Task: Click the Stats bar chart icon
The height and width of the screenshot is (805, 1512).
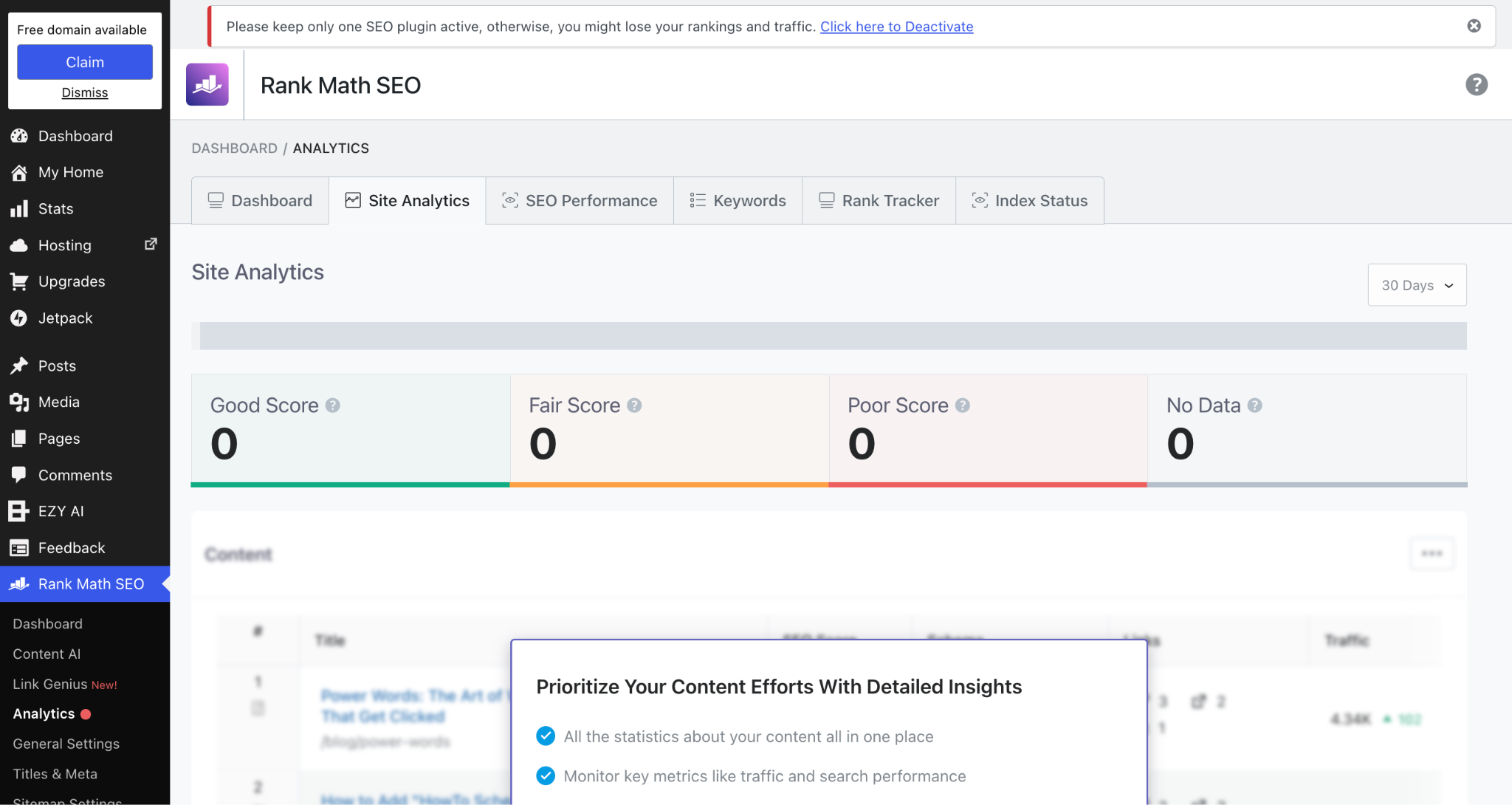Action: tap(19, 209)
